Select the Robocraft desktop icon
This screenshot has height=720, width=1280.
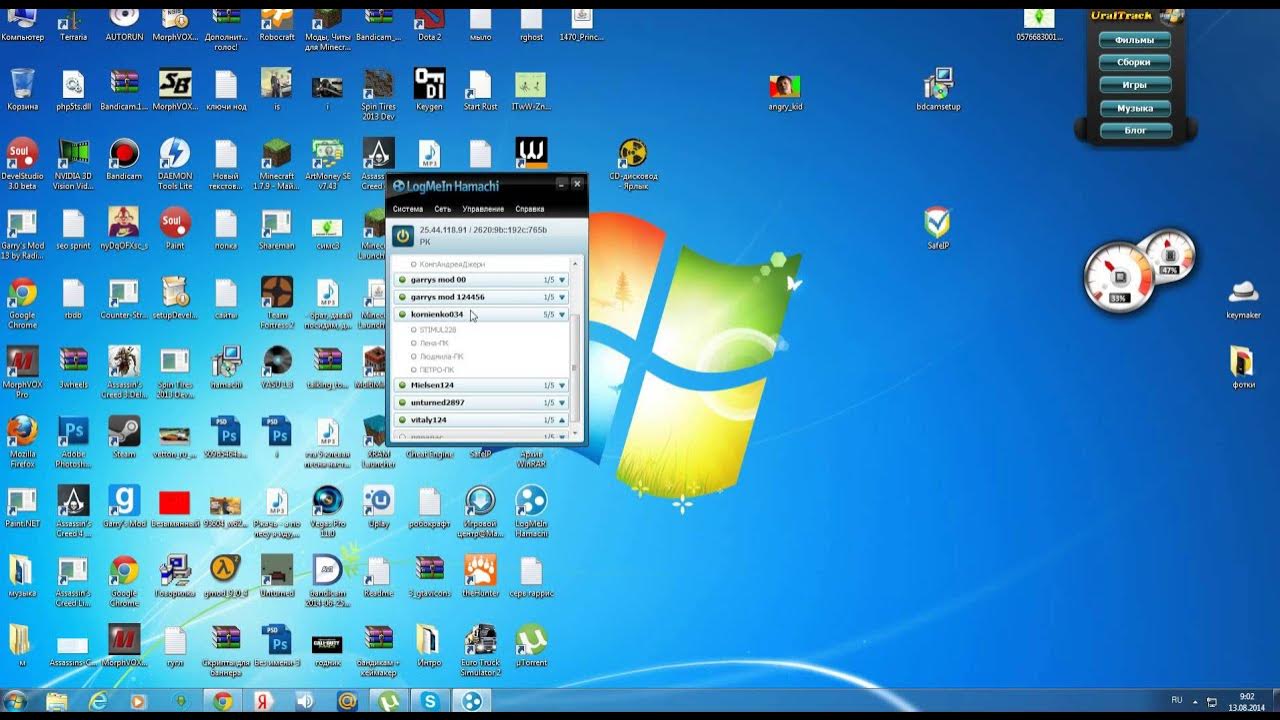click(277, 24)
